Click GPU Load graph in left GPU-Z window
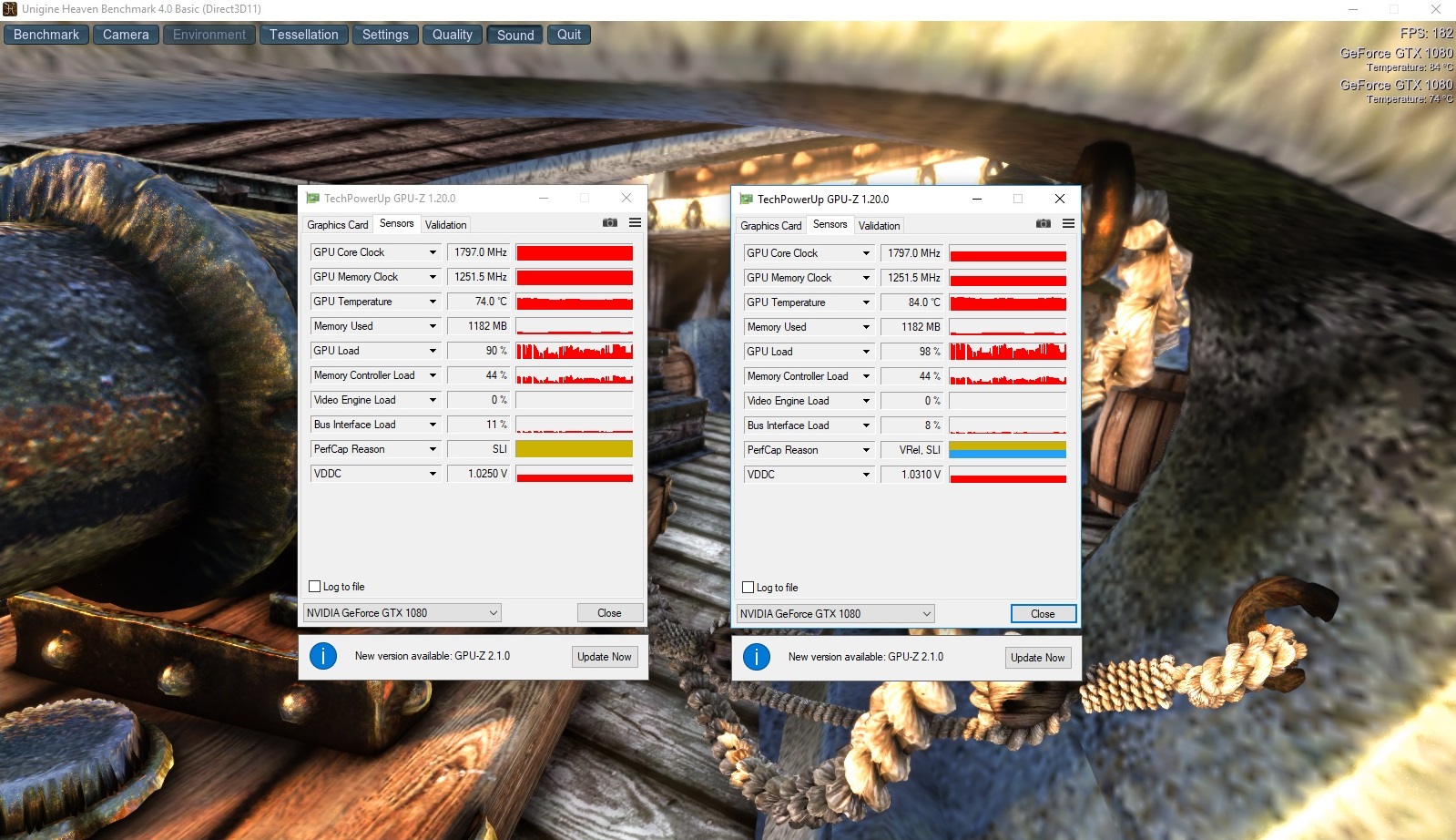The width and height of the screenshot is (1456, 840). [575, 351]
